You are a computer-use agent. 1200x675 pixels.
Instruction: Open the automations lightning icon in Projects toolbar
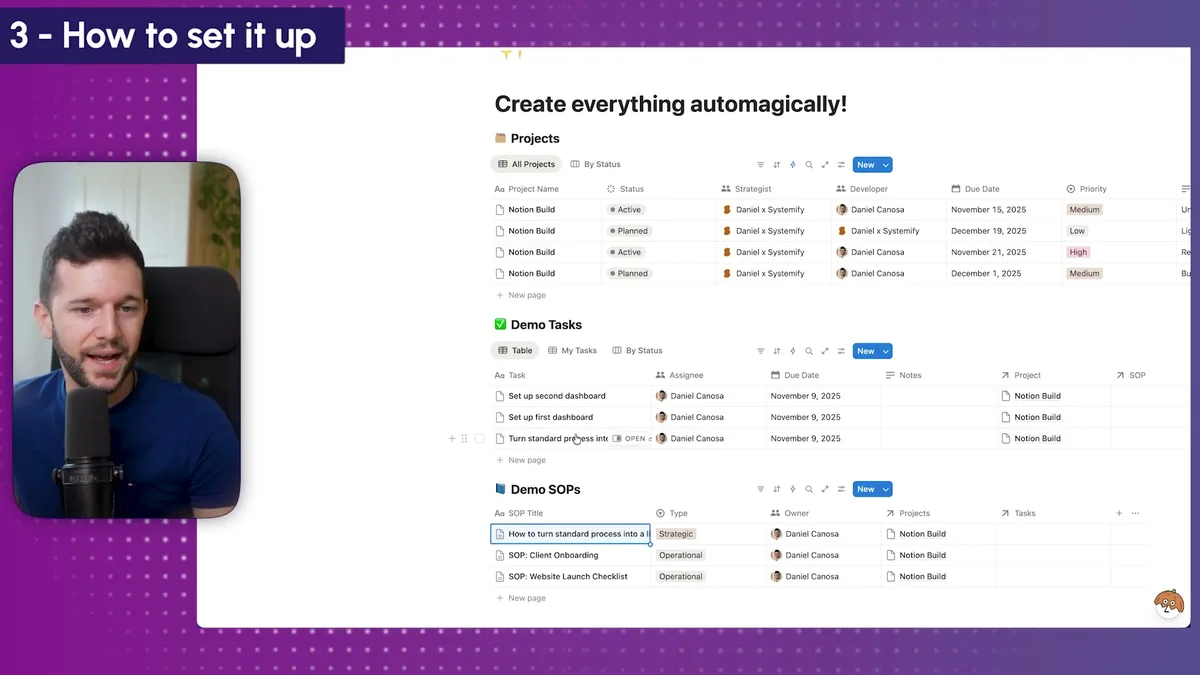[792, 164]
